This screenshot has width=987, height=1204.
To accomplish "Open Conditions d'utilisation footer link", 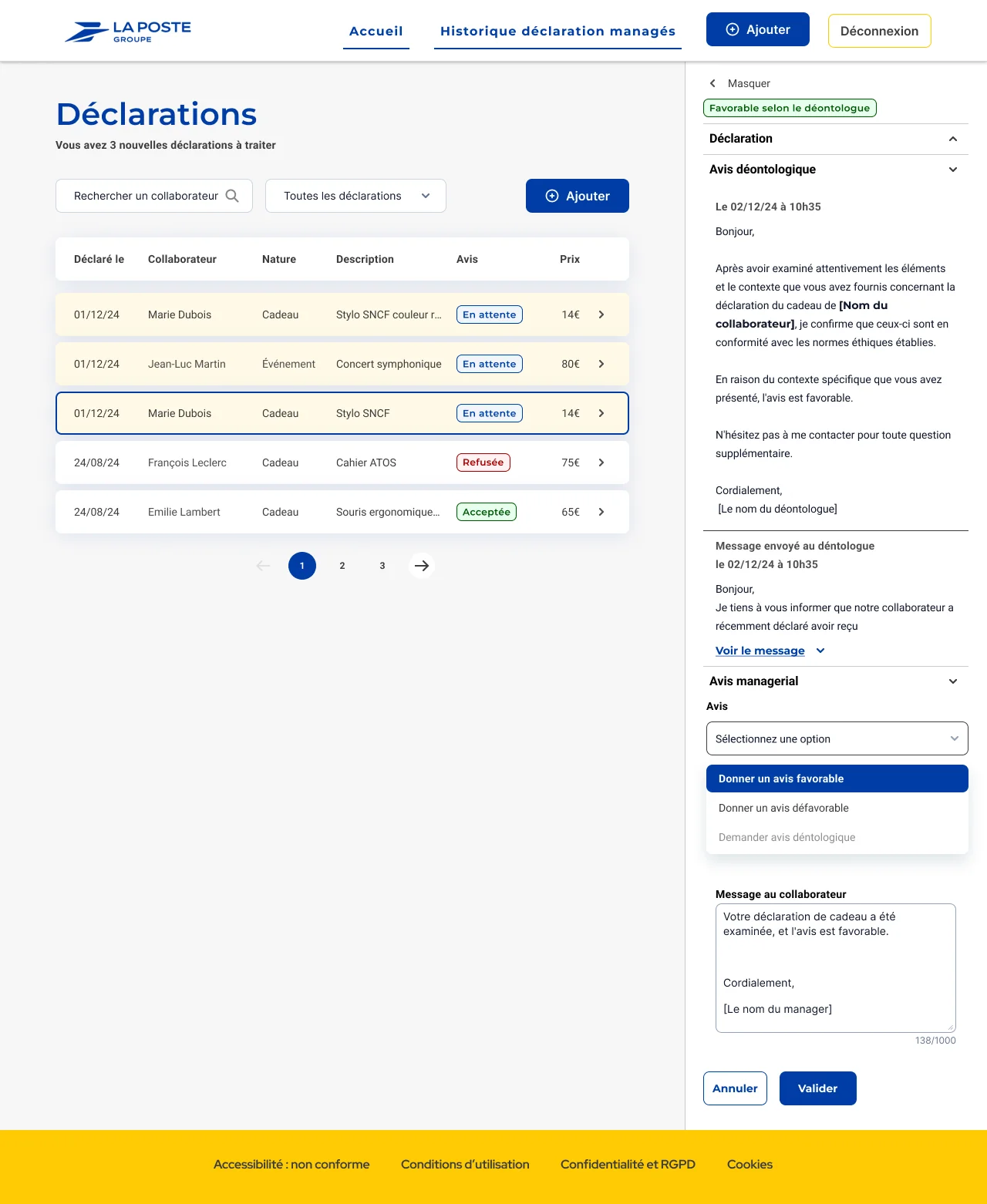I will [x=465, y=1165].
